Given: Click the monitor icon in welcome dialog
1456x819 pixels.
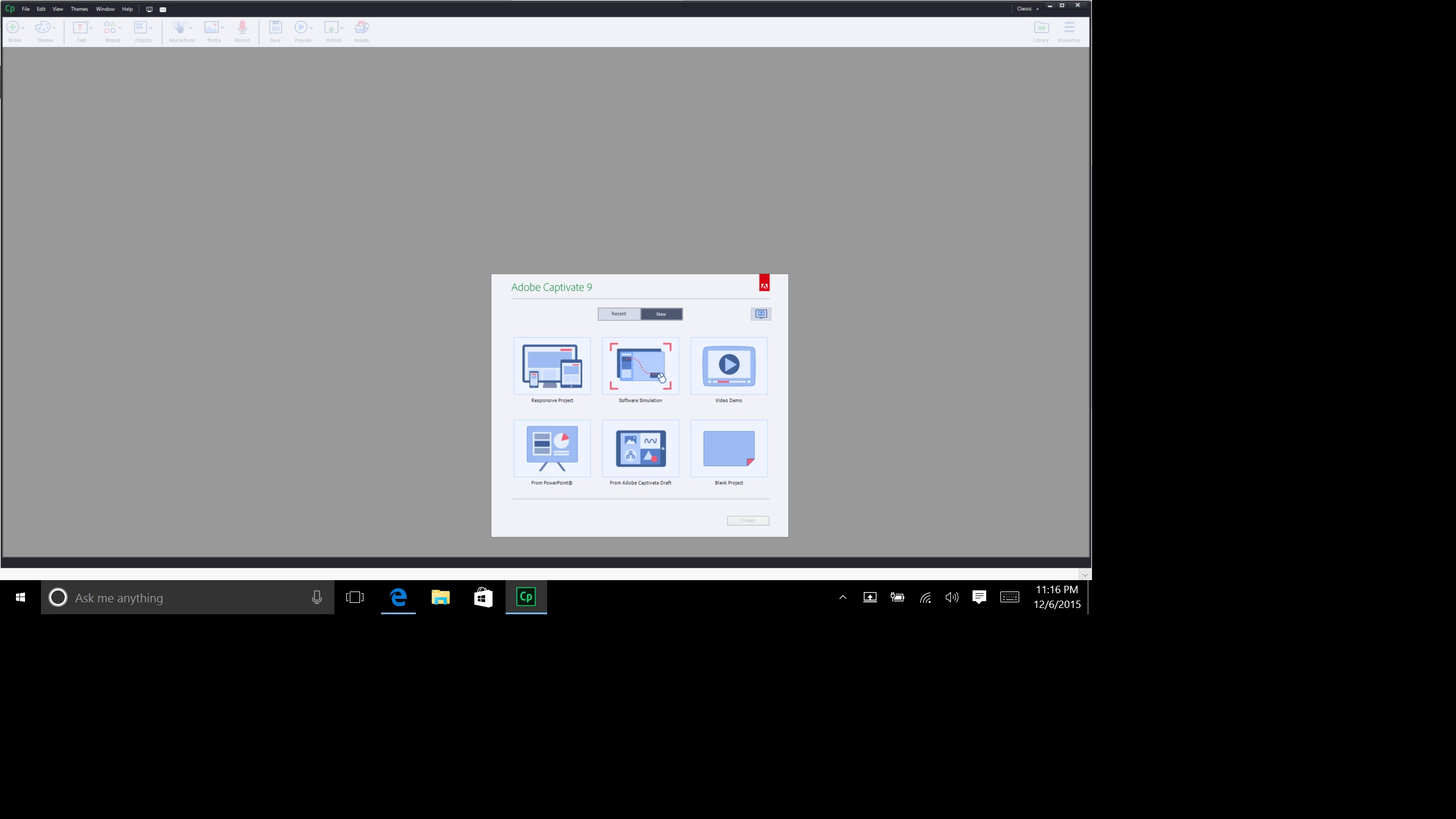Looking at the screenshot, I should coord(761,314).
